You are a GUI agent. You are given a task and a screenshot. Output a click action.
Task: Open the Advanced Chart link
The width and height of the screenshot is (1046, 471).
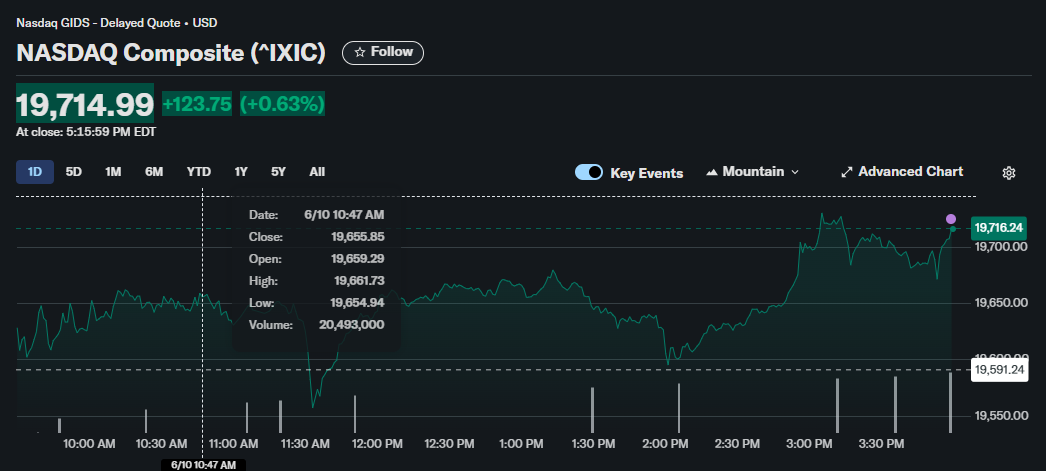point(902,172)
